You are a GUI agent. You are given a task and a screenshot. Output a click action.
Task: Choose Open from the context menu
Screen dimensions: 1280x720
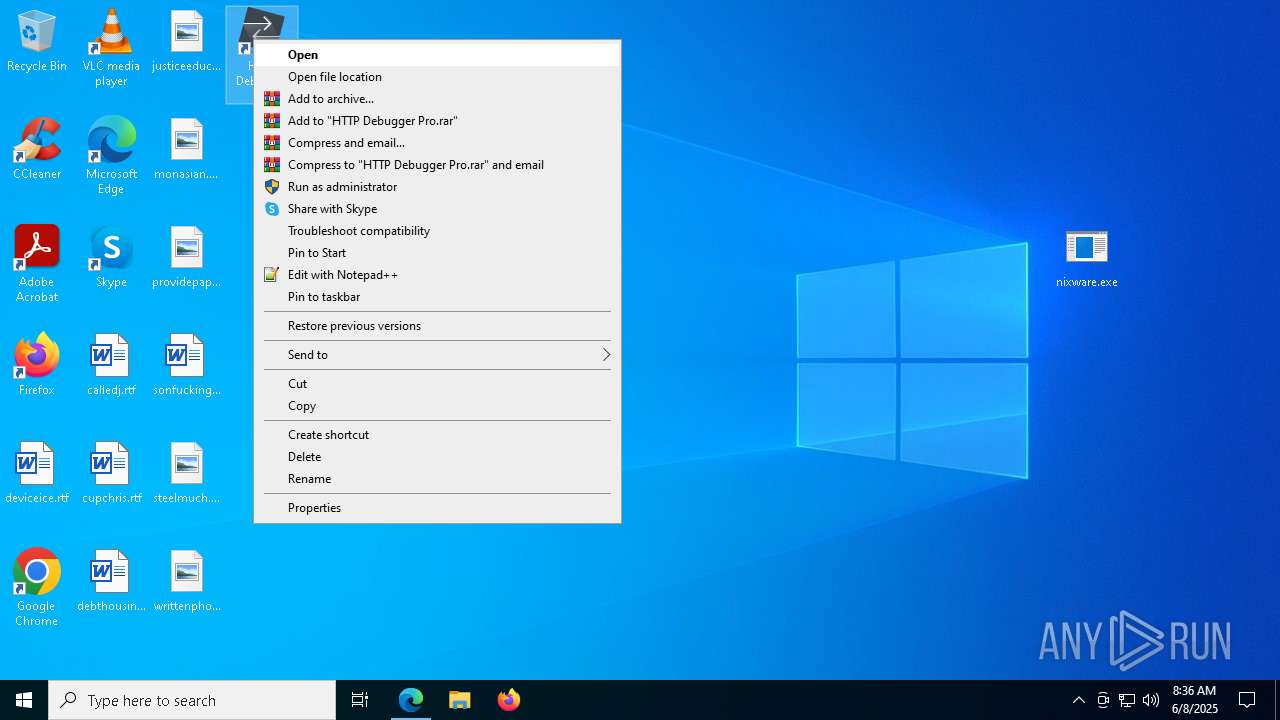[x=437, y=55]
